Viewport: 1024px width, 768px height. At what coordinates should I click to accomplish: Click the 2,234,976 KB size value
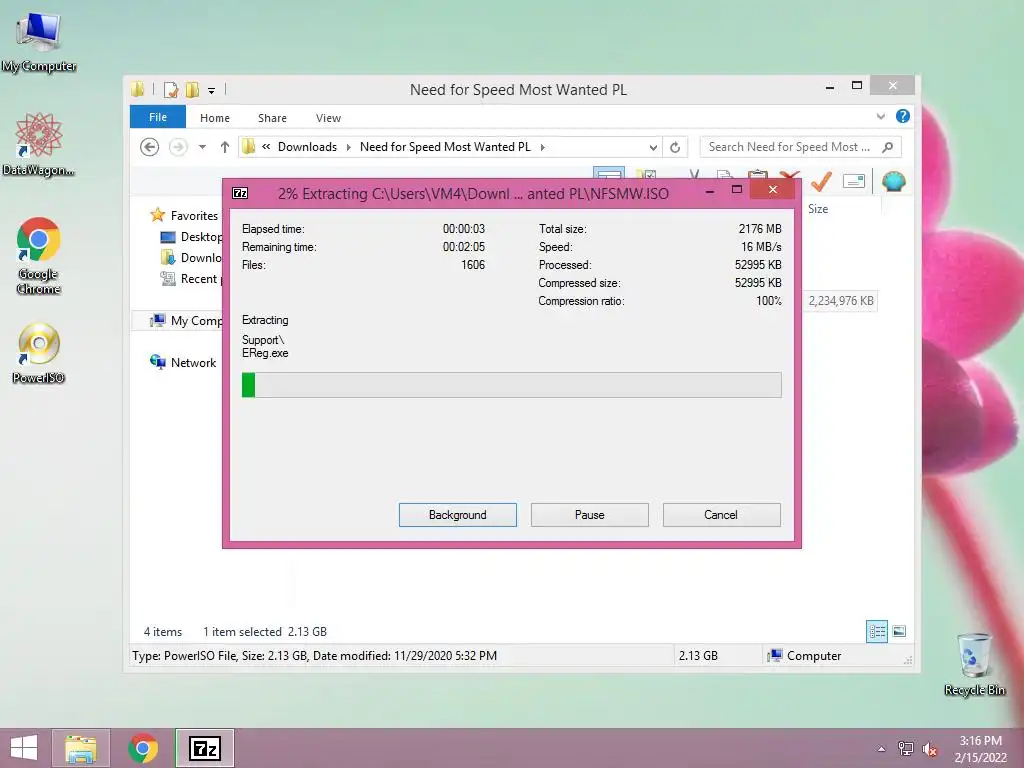click(x=840, y=301)
